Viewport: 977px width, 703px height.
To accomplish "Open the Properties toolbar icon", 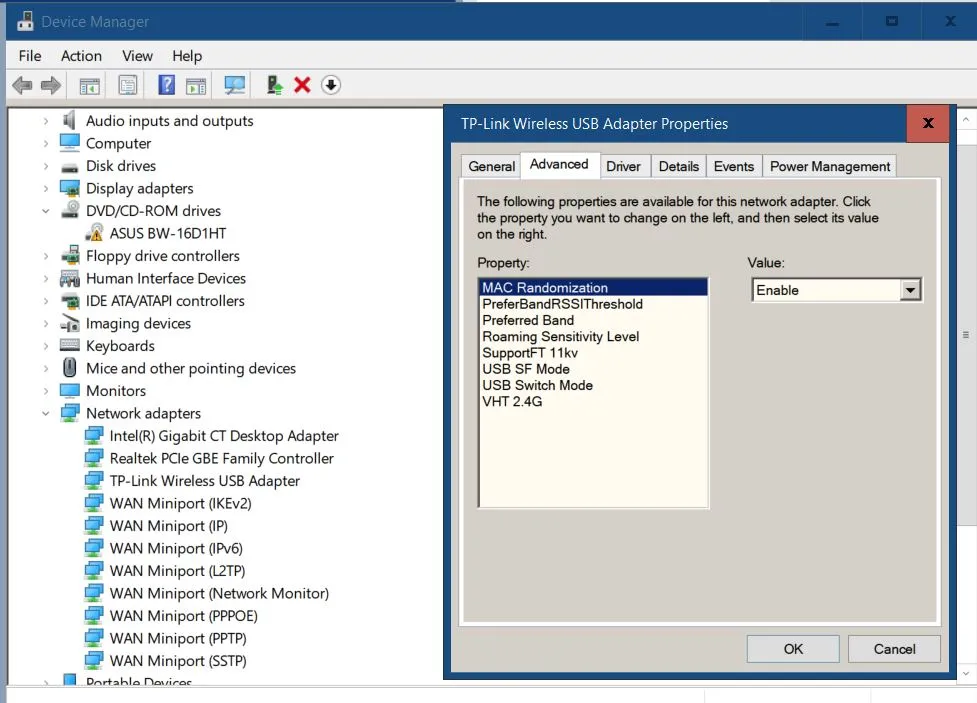I will [128, 85].
